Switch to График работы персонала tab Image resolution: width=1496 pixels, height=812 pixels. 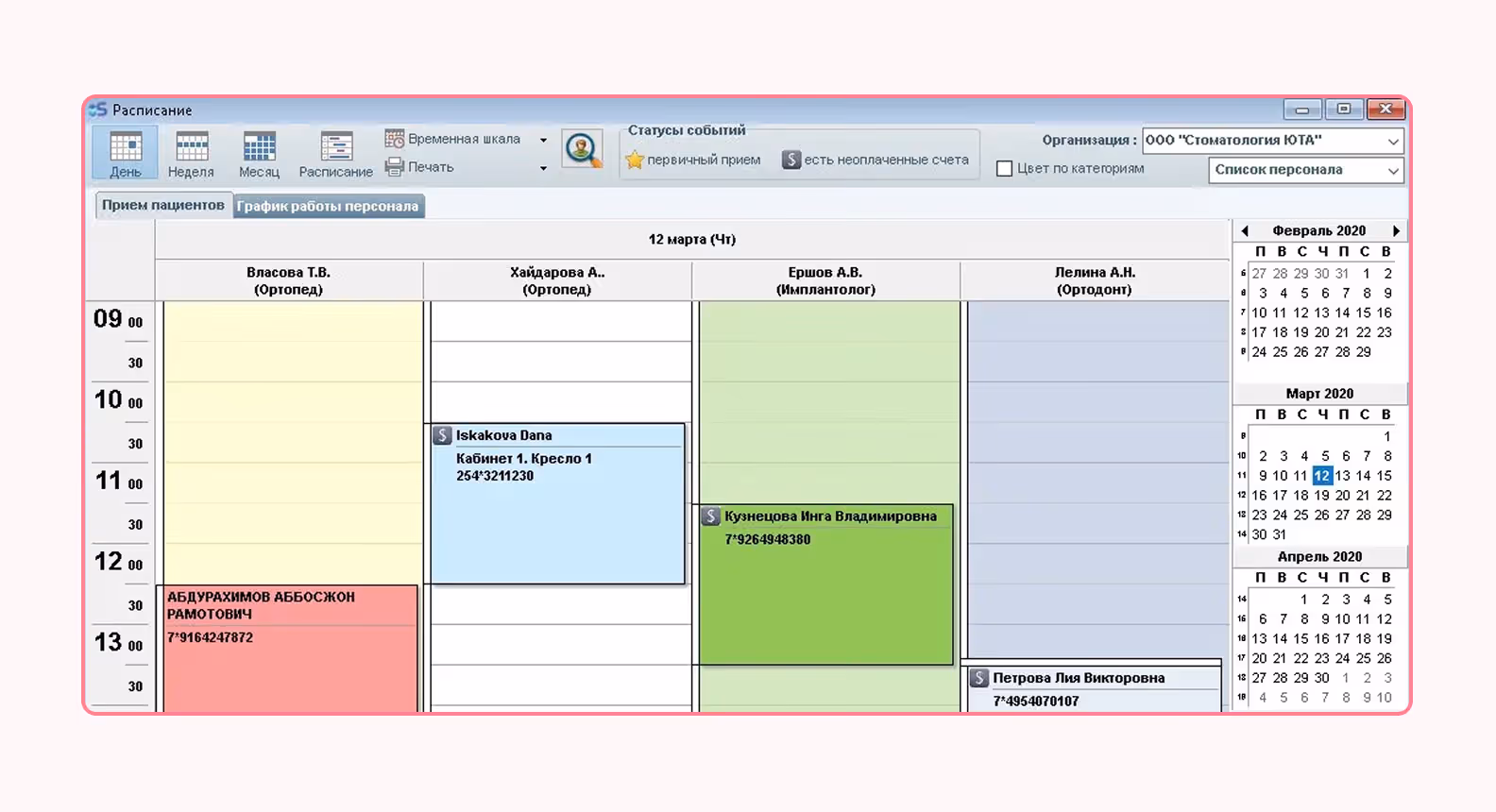(x=328, y=206)
